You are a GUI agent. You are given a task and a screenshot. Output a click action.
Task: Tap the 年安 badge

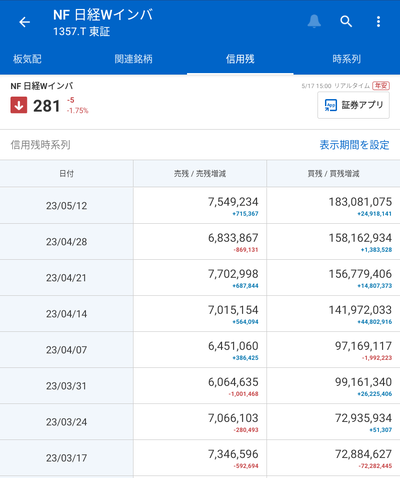[x=381, y=86]
